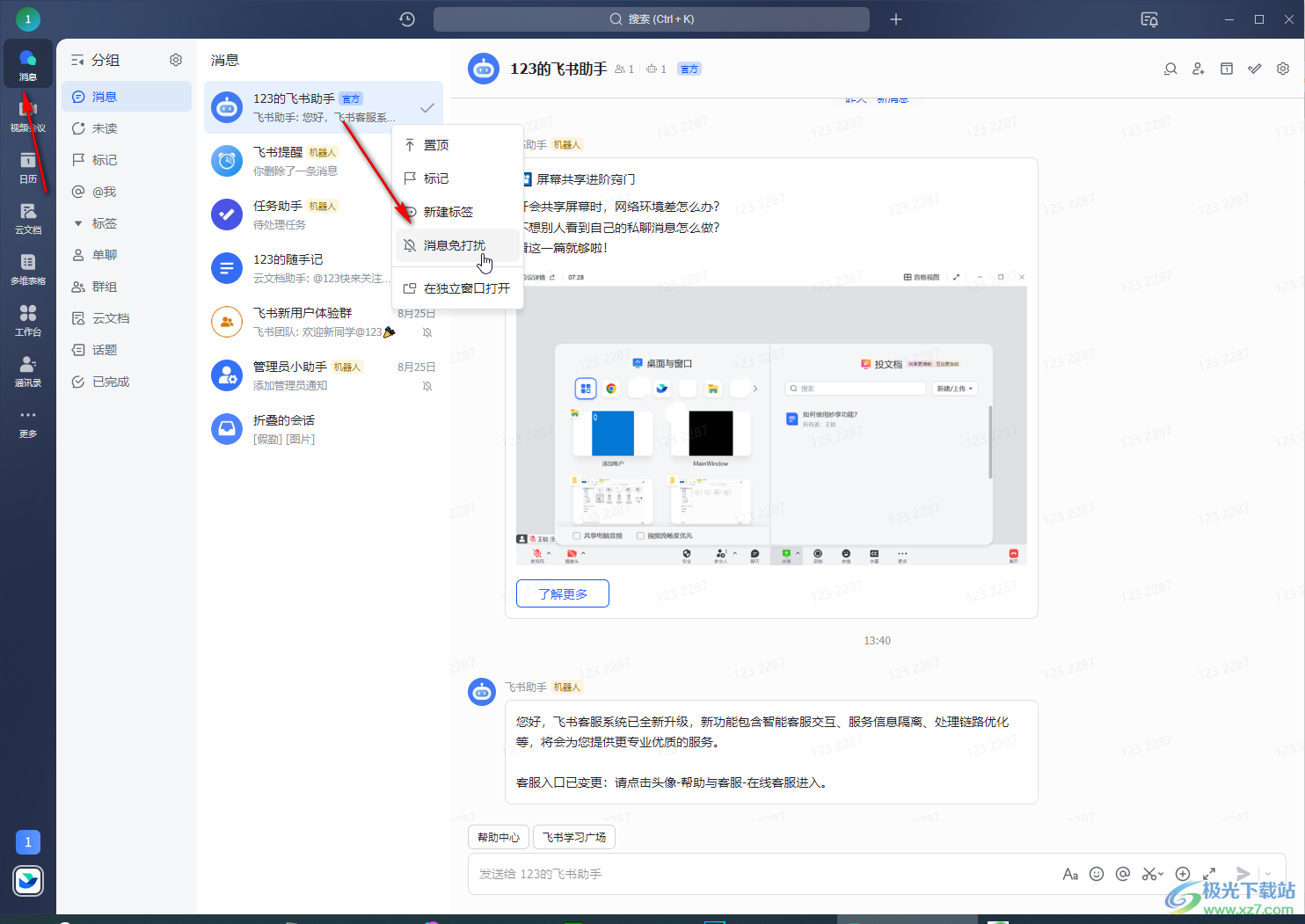Viewport: 1305px width, 924px height.
Task: Open the video meeting sidebar icon
Action: pyautogui.click(x=28, y=115)
